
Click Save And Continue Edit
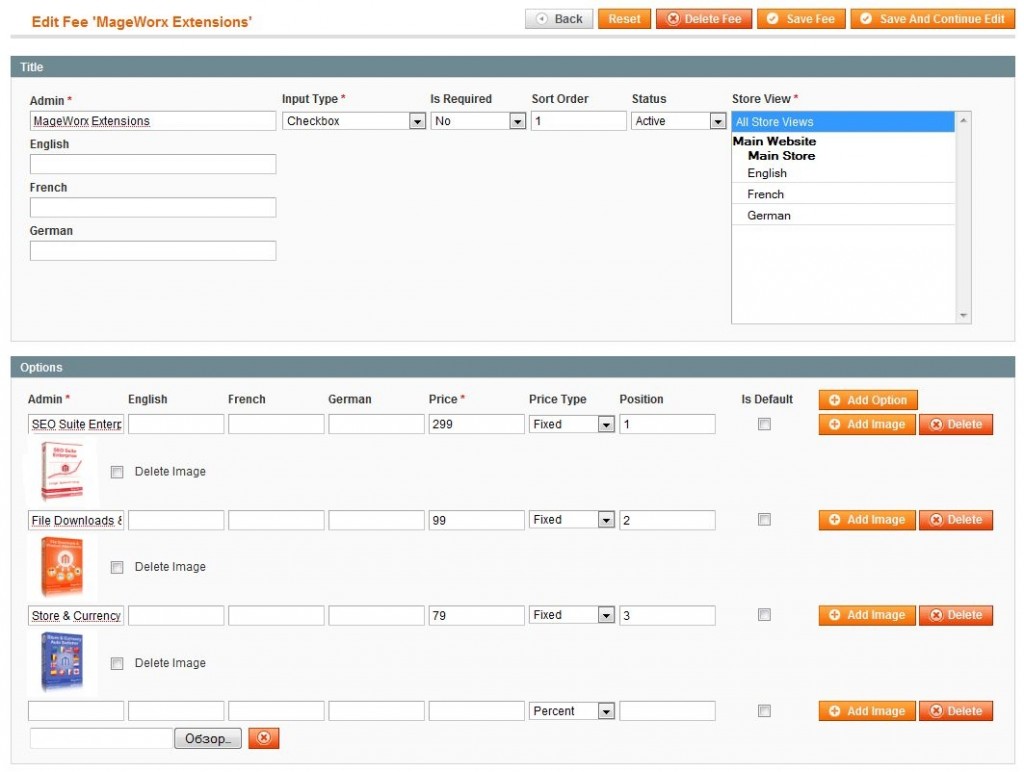[933, 19]
